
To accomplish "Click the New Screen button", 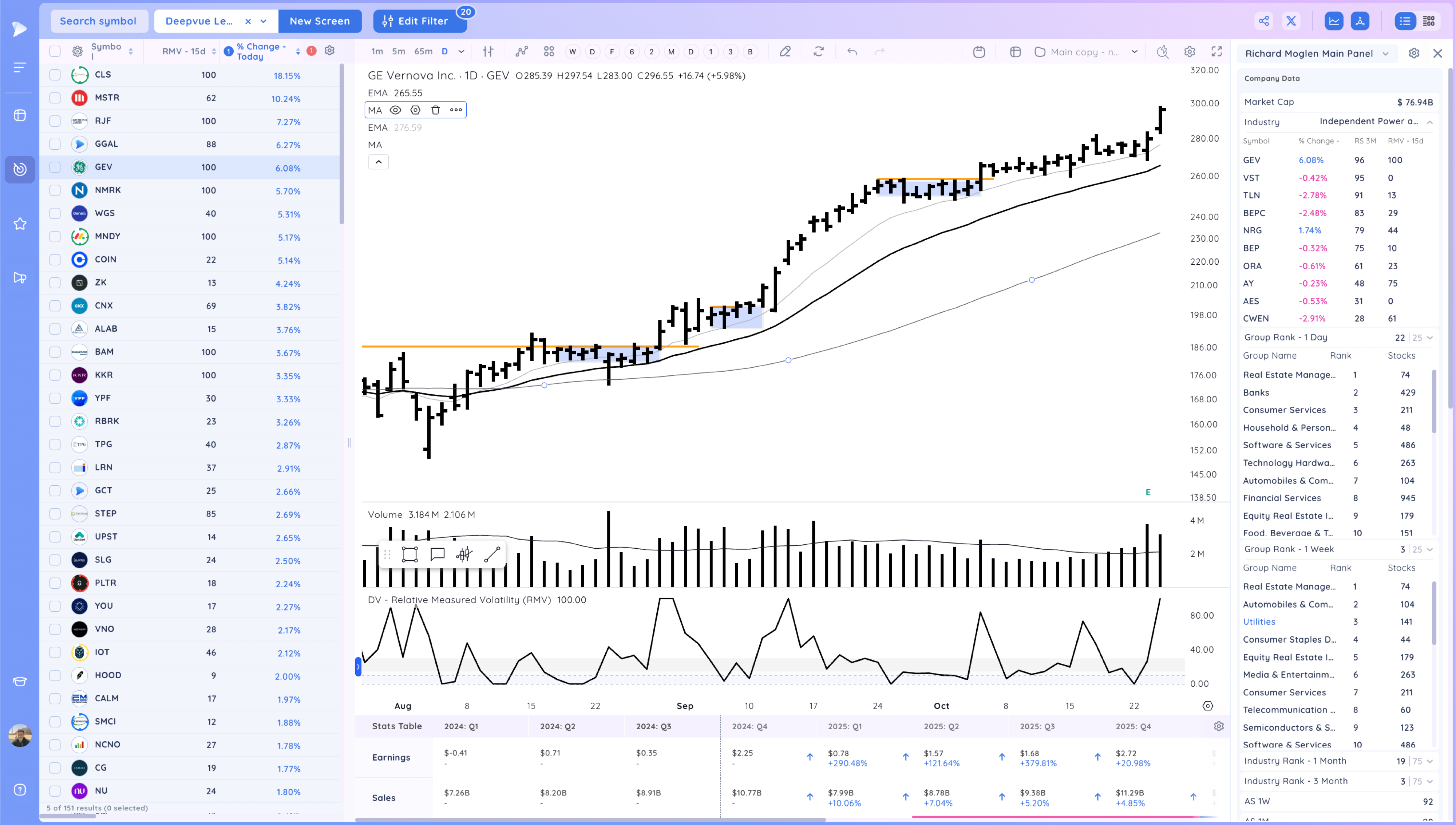I will coord(319,21).
